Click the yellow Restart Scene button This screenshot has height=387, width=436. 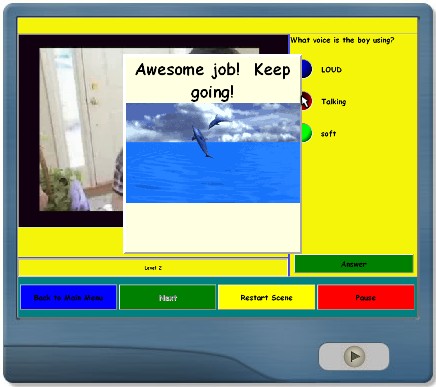(x=266, y=297)
